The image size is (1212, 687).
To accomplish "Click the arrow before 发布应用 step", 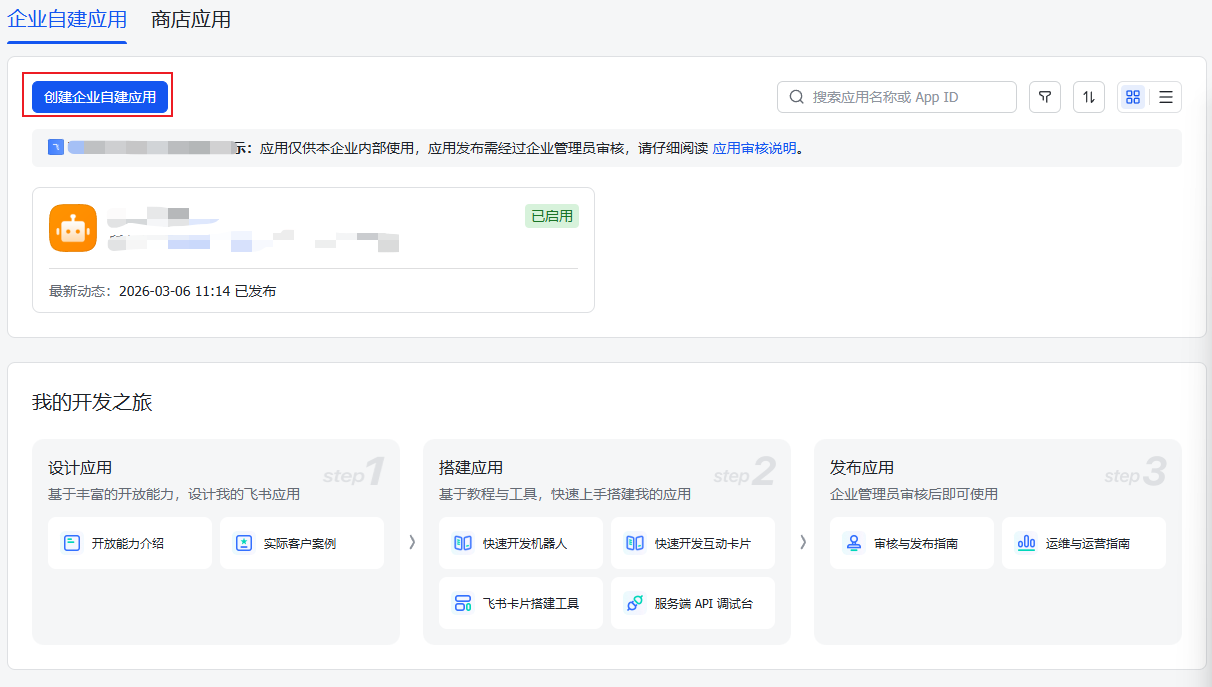I will click(802, 542).
